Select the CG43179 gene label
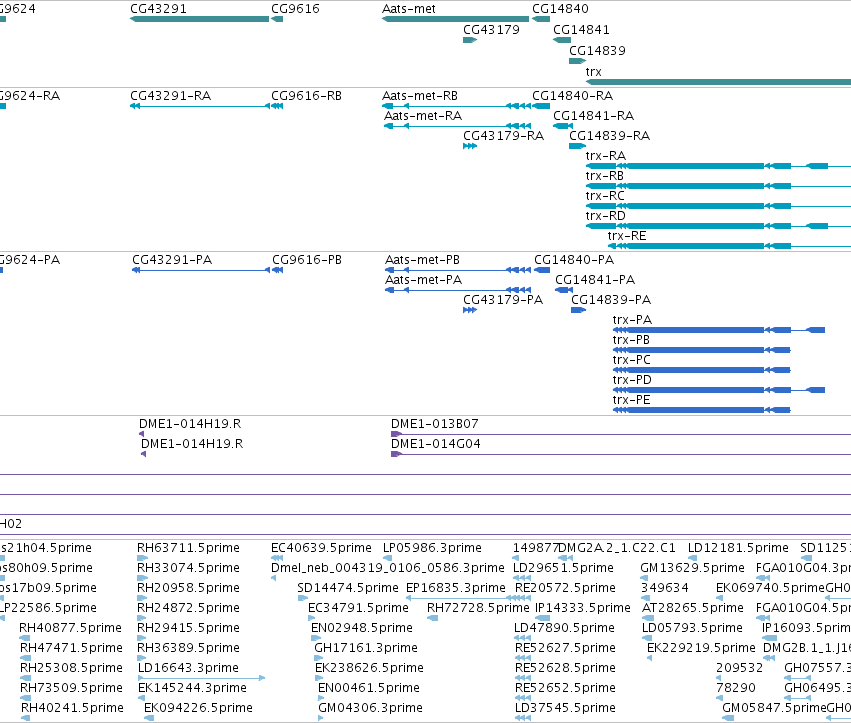Screen dimensions: 851x723 [491, 29]
